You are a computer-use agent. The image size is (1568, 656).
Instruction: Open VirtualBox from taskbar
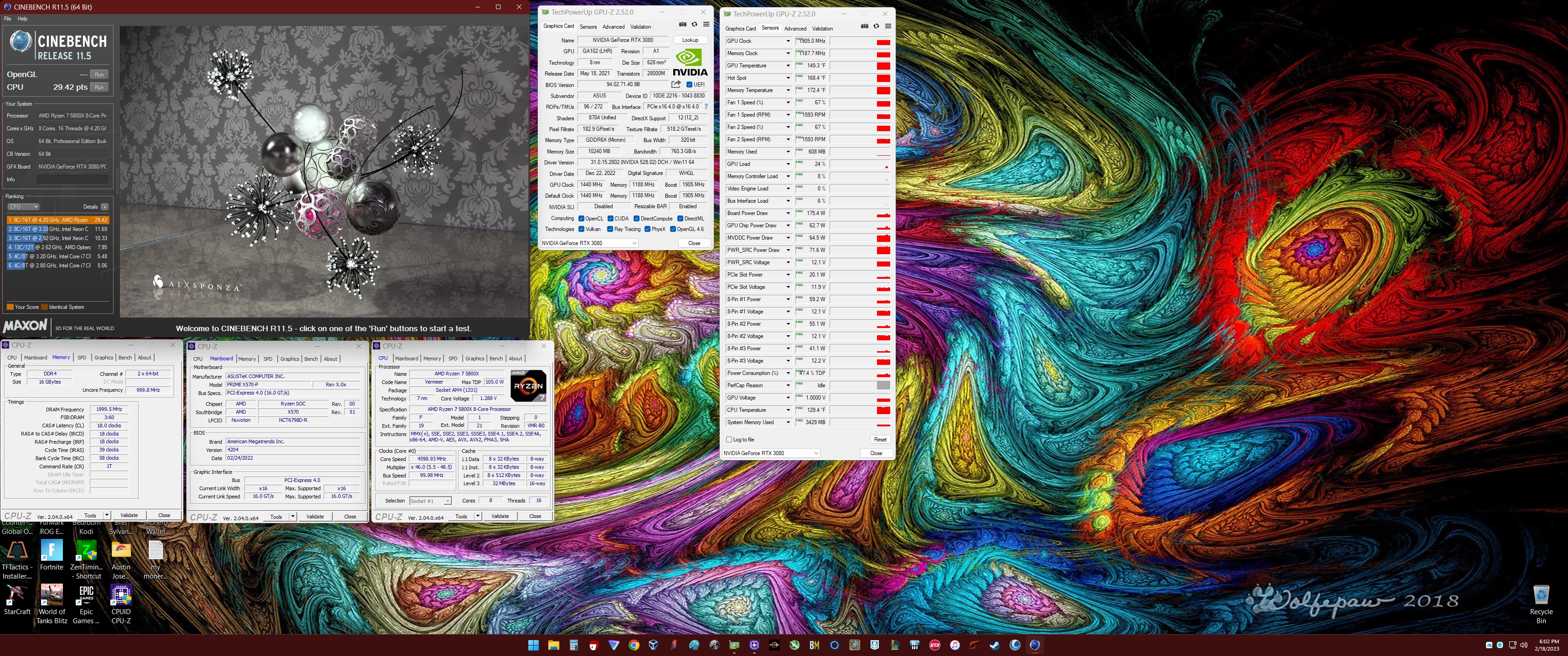[x=654, y=645]
